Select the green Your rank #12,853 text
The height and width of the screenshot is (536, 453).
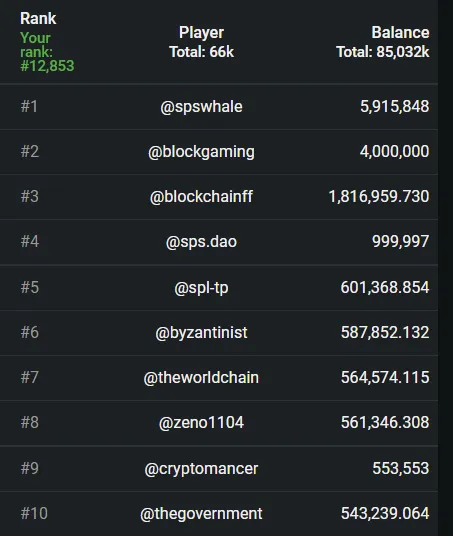(x=47, y=52)
